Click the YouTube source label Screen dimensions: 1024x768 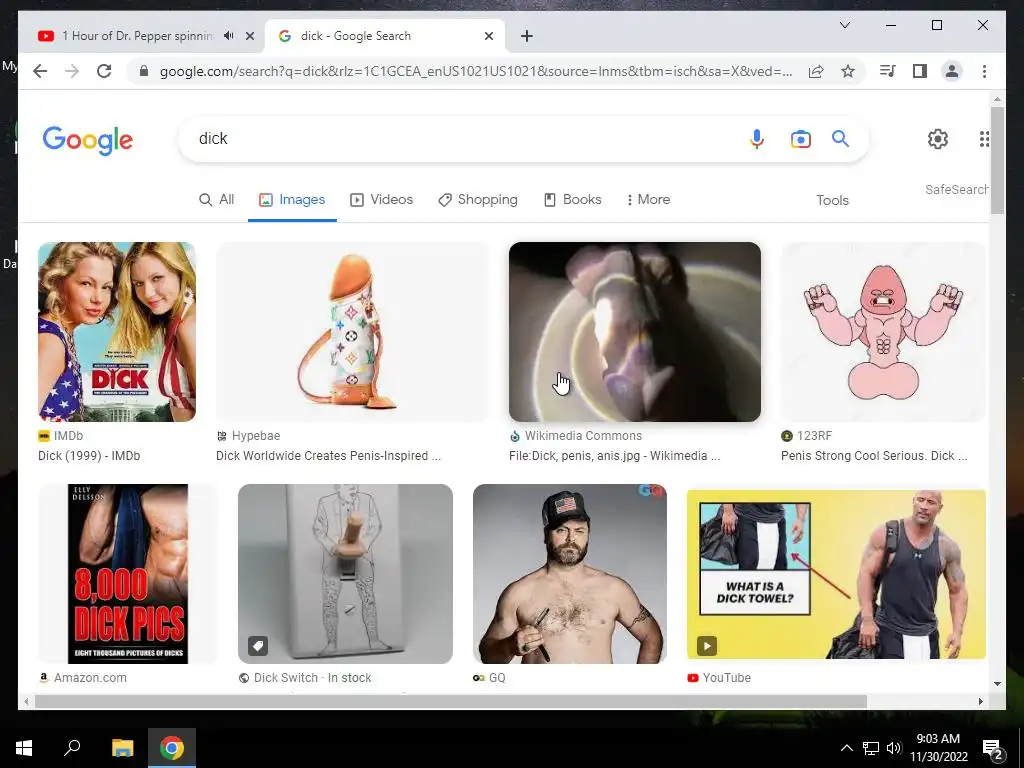719,678
